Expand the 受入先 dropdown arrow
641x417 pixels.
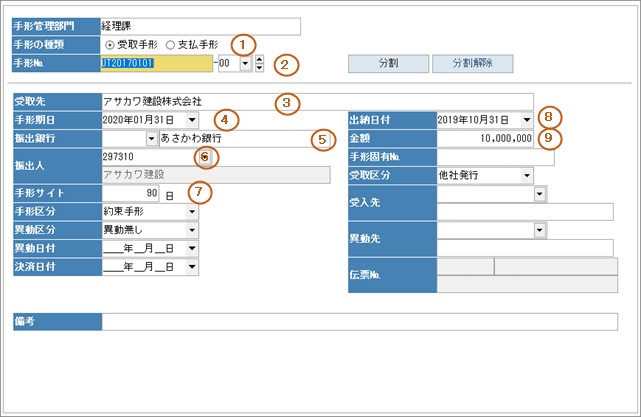click(x=540, y=194)
